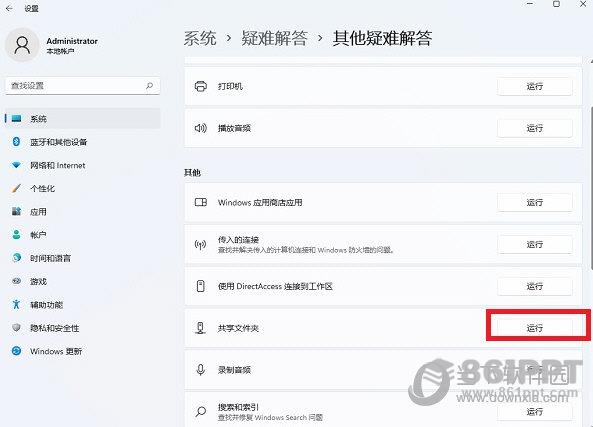Click the 个性化 paintbrush icon

click(16, 188)
